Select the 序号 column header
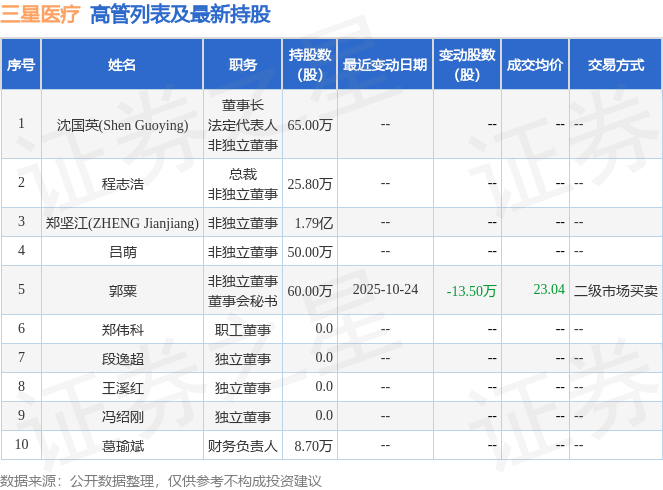 (x=21, y=65)
